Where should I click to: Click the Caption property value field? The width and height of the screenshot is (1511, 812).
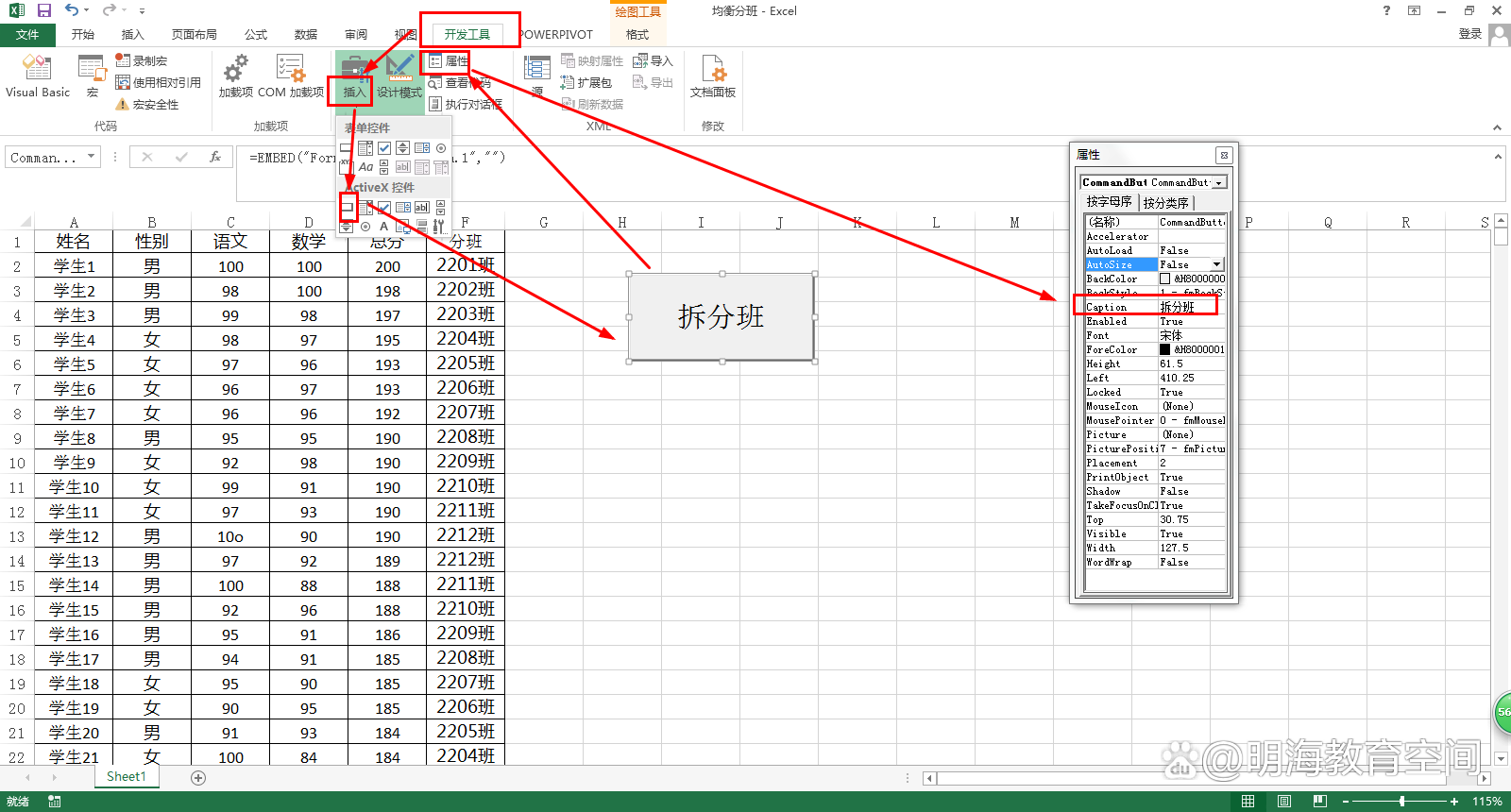coord(1192,307)
